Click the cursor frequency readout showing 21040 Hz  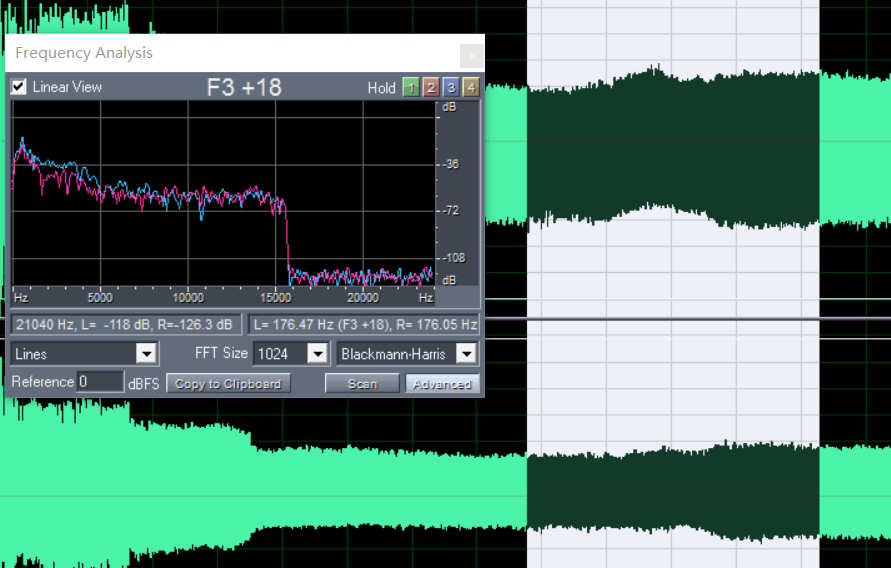(125, 325)
